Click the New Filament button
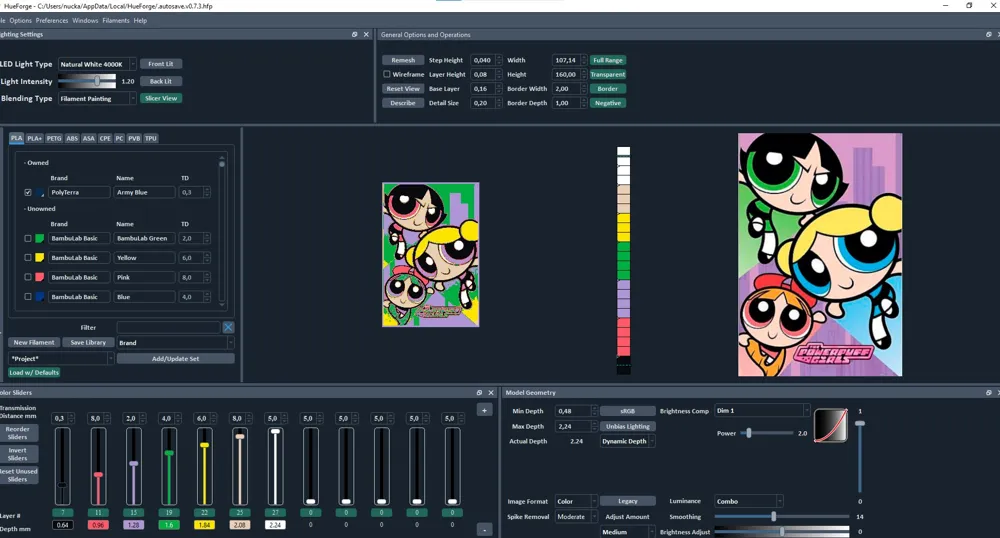This screenshot has width=1000, height=538. coord(34,342)
